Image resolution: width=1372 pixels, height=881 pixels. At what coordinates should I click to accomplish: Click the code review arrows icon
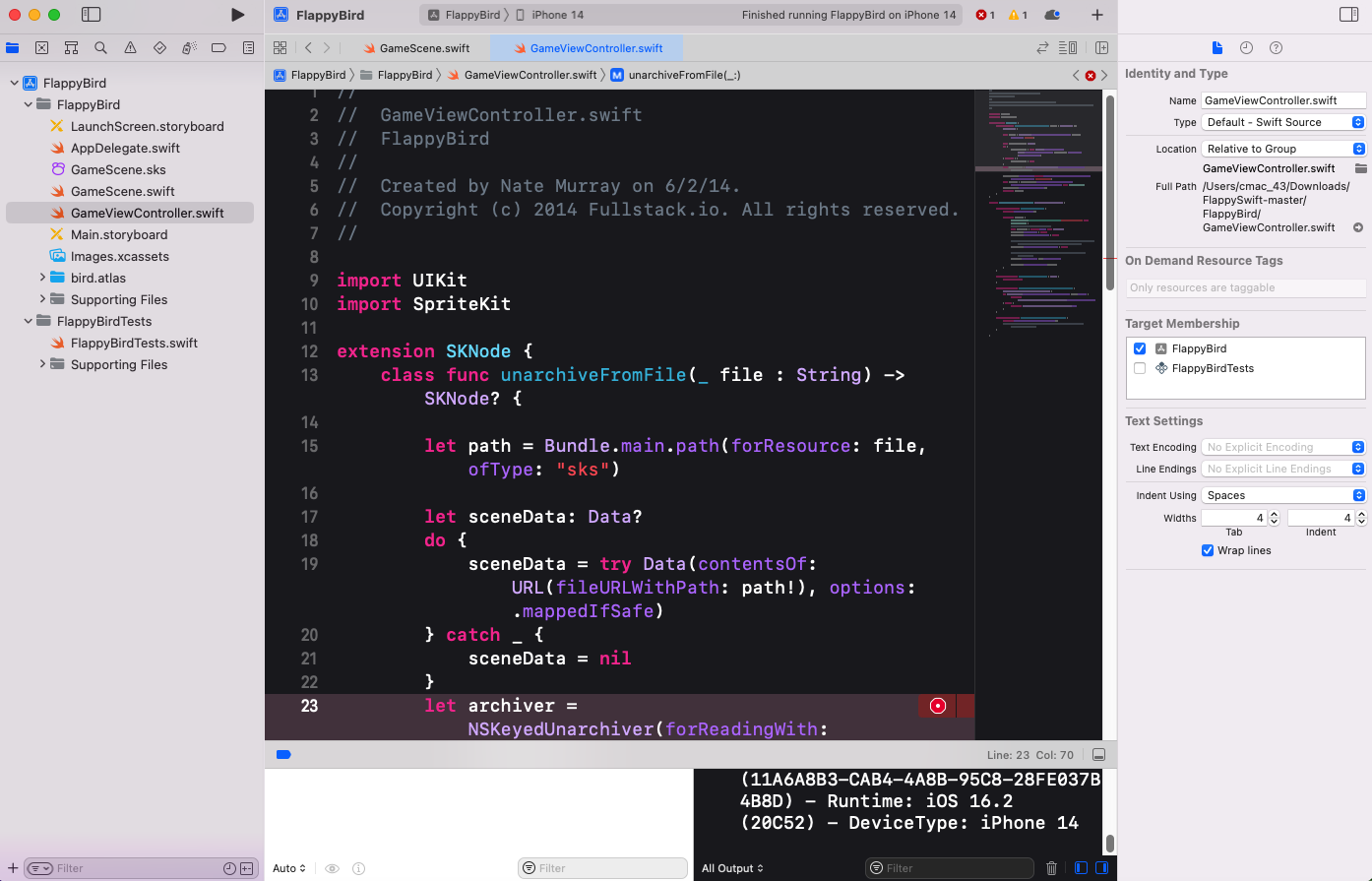(x=1042, y=47)
